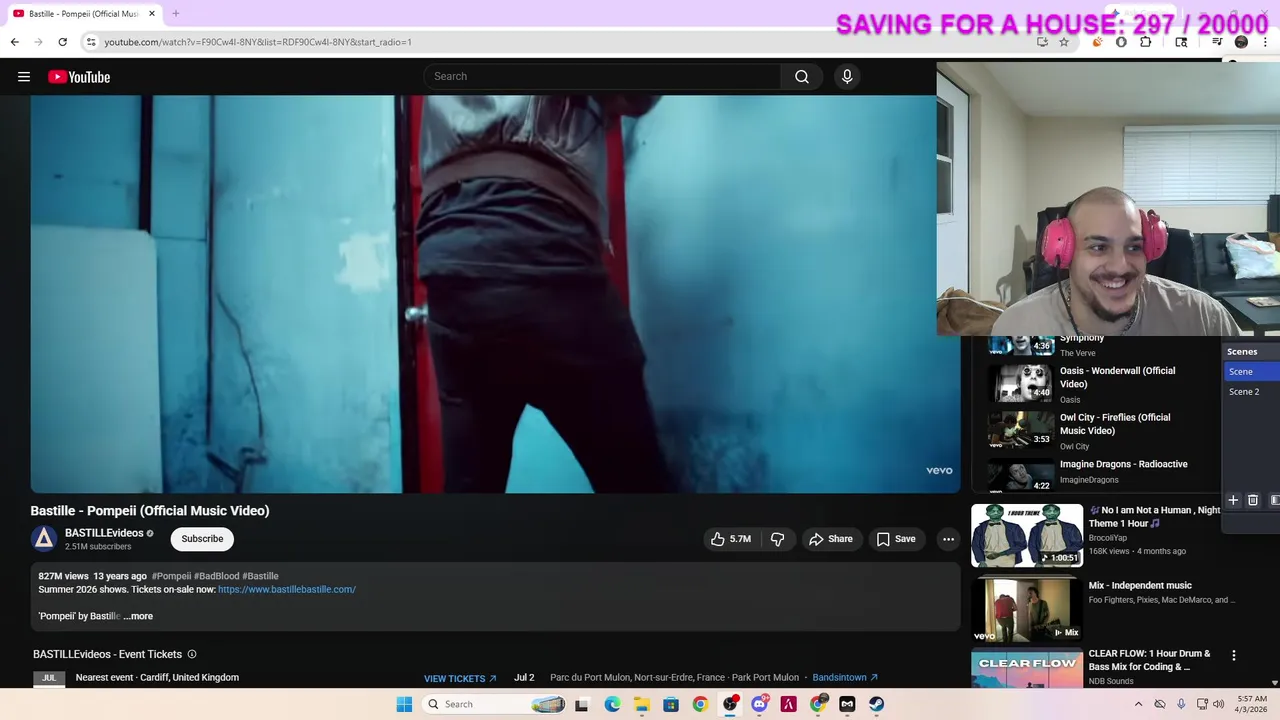Open Microsoft Edge from the taskbar

click(612, 704)
